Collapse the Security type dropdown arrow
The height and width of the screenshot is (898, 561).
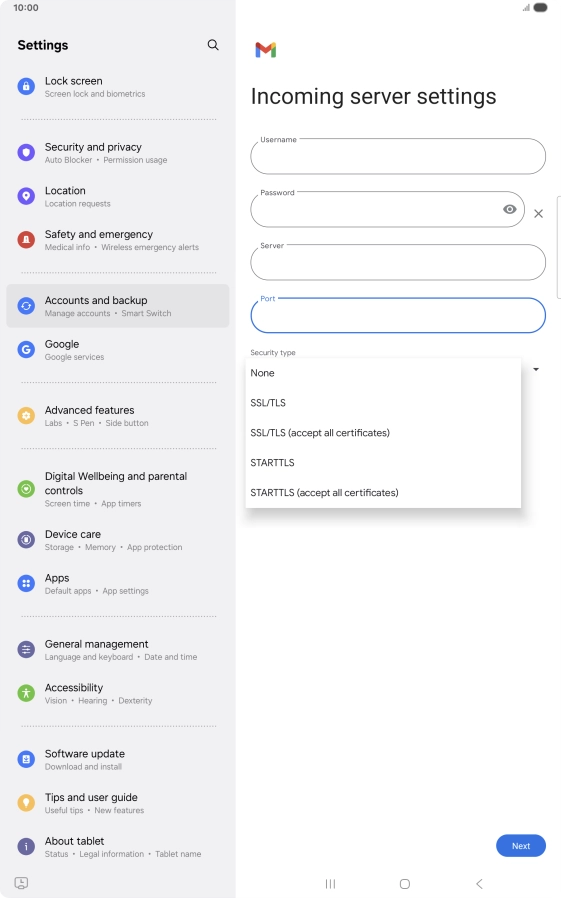coord(536,369)
